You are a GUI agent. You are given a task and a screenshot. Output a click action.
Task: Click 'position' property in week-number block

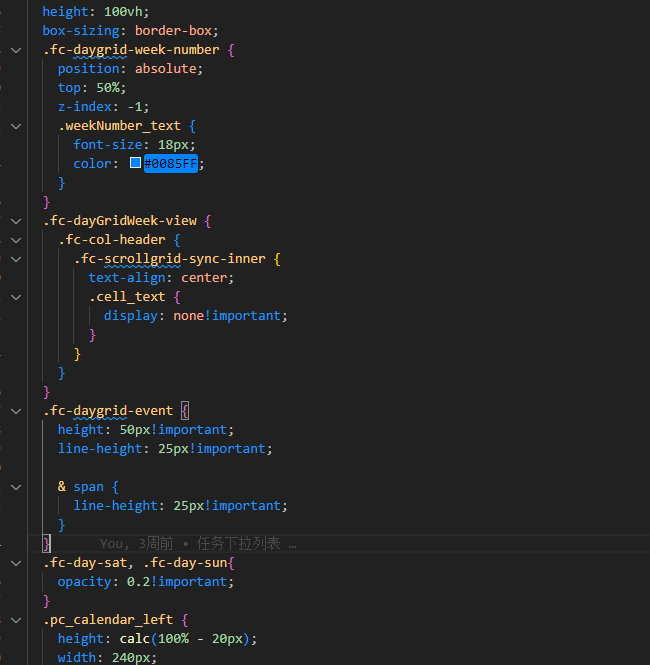click(89, 69)
